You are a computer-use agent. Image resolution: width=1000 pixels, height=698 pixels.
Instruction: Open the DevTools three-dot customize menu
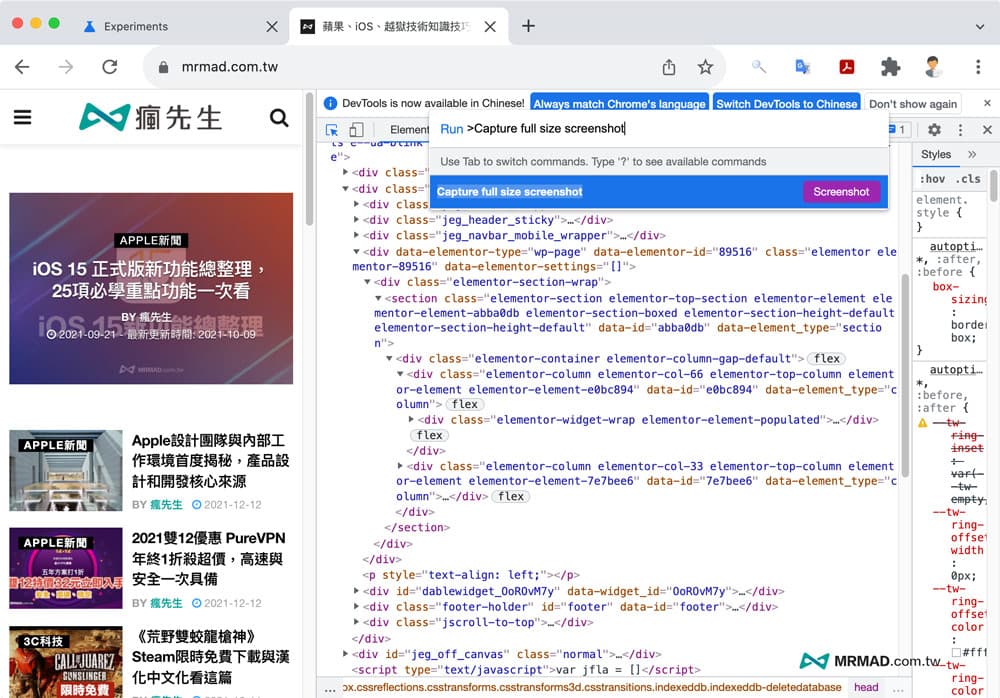960,130
